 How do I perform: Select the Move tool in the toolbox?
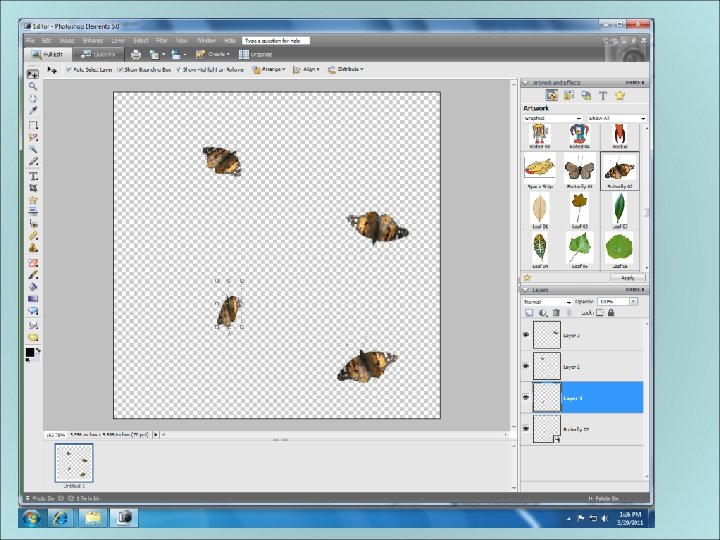(x=33, y=74)
